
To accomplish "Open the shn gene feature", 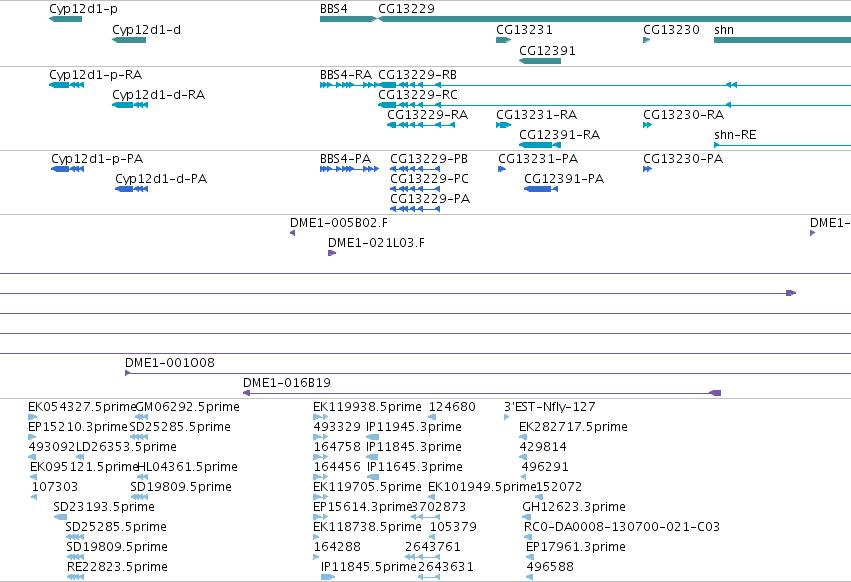I will pyautogui.click(x=782, y=40).
